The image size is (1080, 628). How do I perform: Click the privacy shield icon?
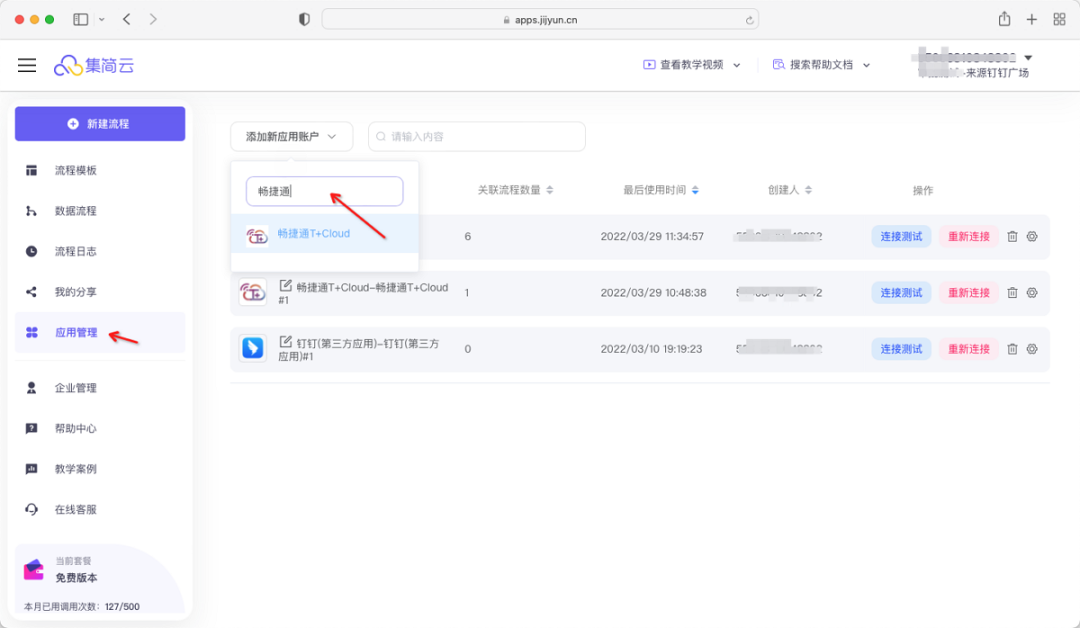(x=304, y=19)
